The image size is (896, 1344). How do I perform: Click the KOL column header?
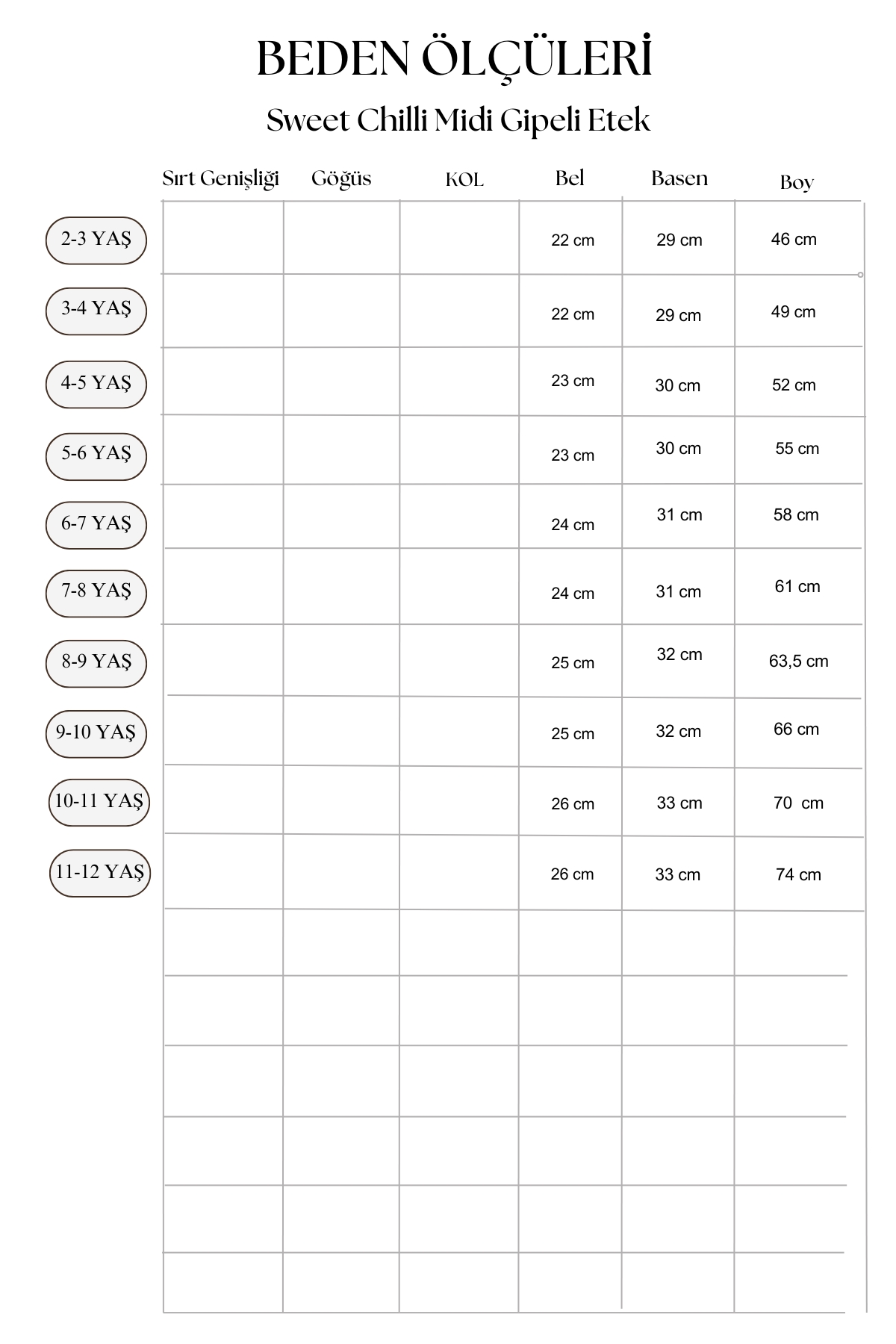click(x=464, y=180)
